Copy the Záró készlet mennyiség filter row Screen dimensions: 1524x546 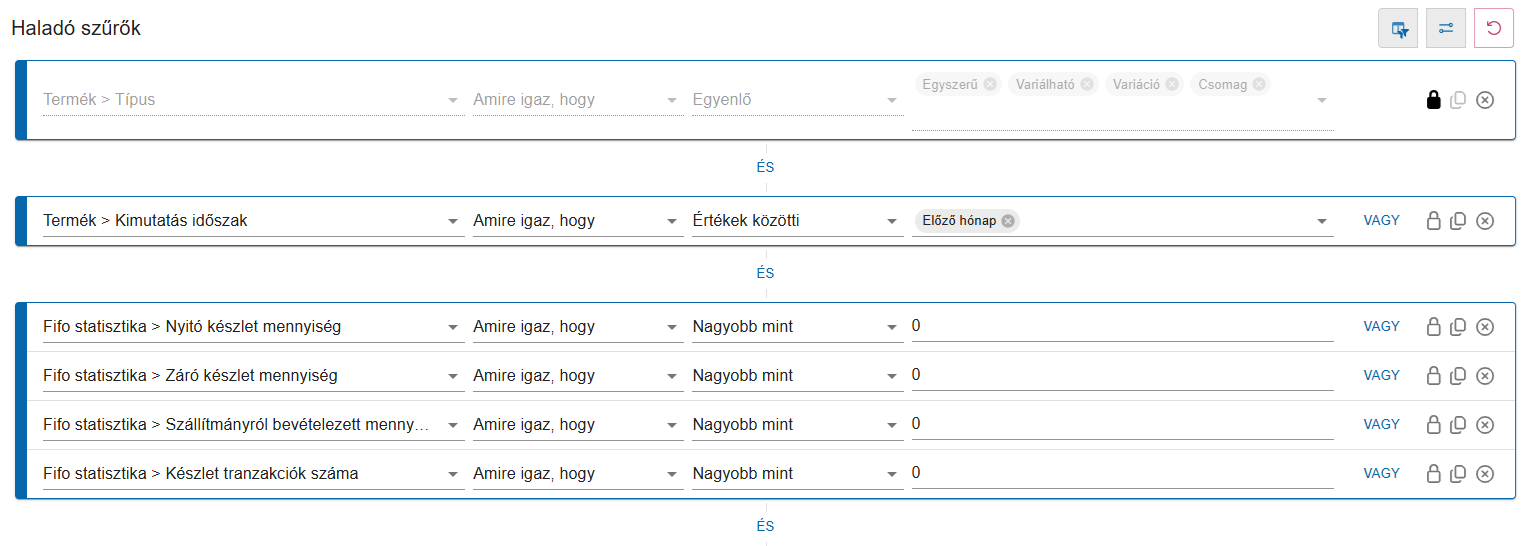click(x=1458, y=376)
